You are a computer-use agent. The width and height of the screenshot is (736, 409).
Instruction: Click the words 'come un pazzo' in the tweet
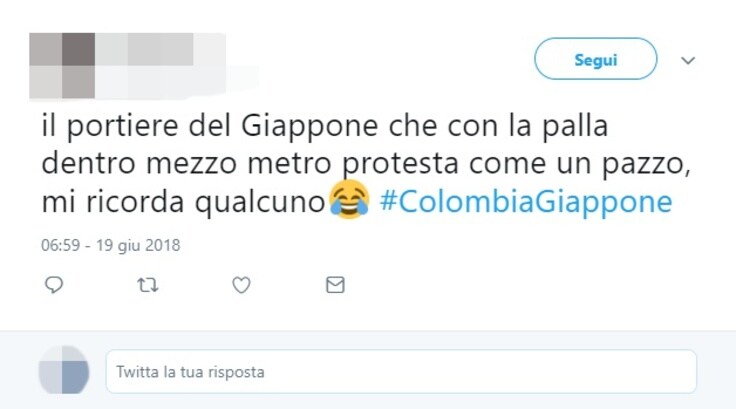[576, 164]
